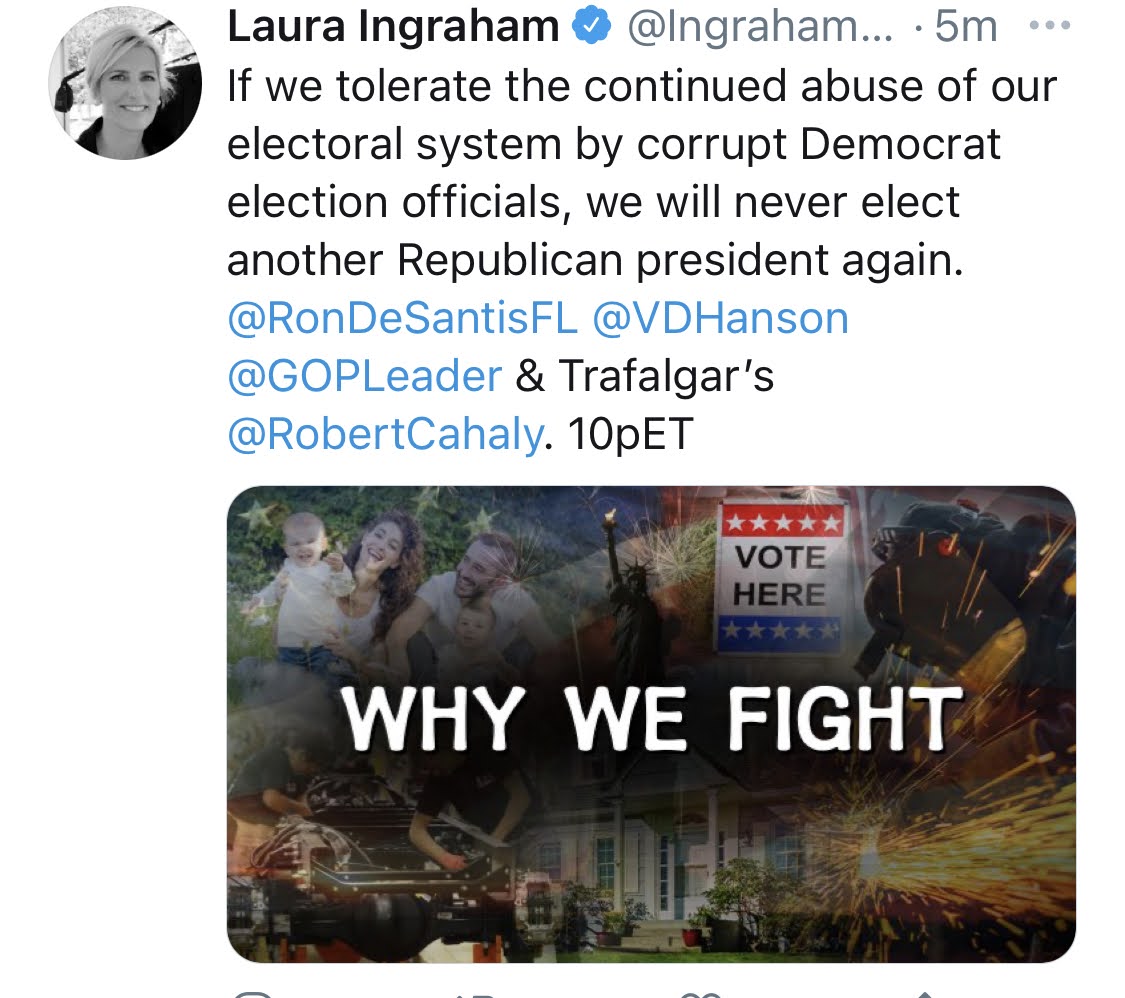
Task: Click the reply icon below the image
Action: click(254, 994)
